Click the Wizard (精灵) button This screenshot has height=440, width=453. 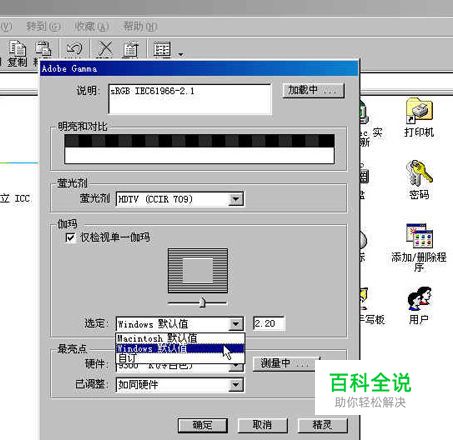tap(322, 425)
